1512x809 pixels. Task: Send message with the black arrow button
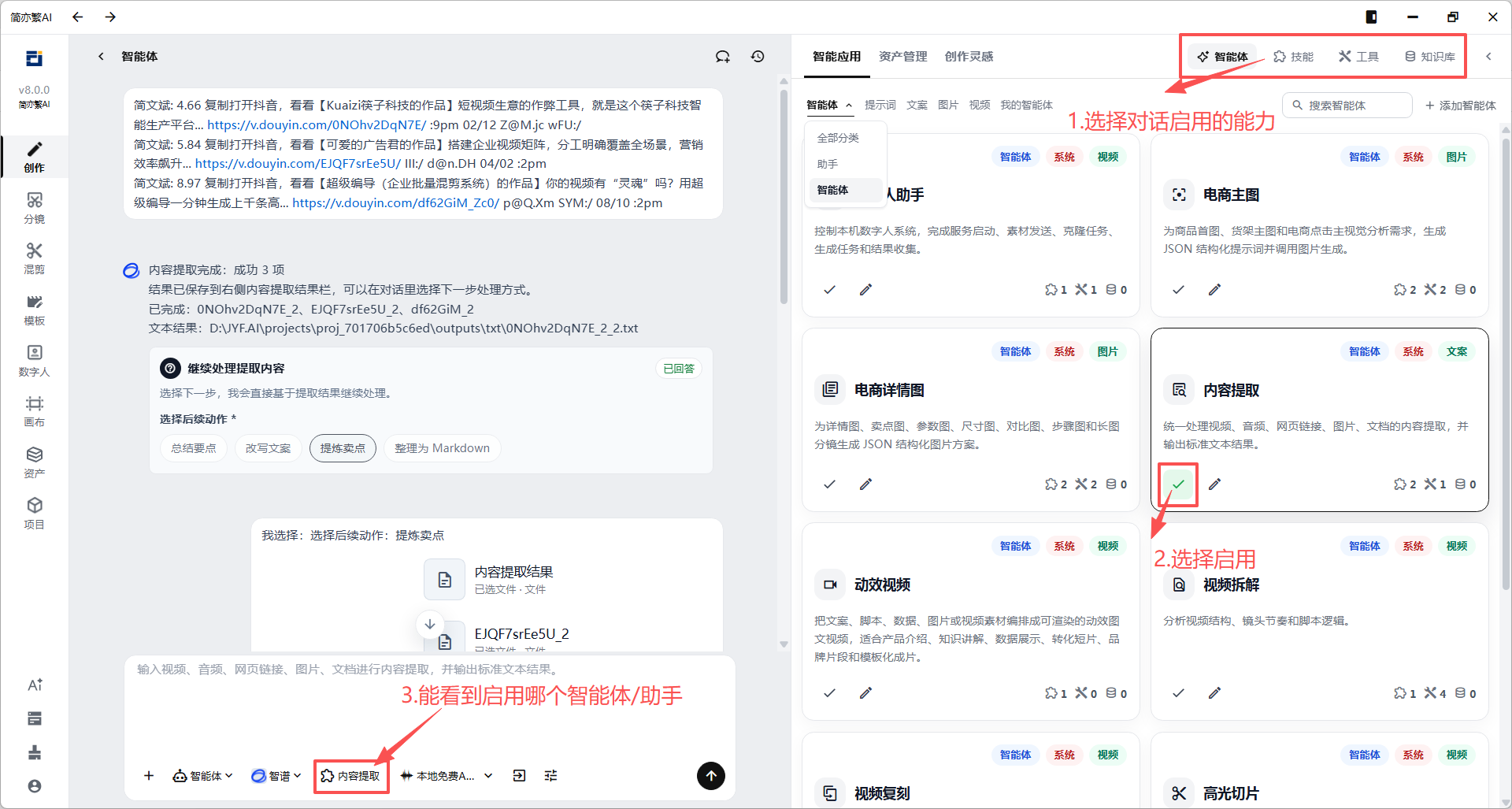(x=711, y=776)
